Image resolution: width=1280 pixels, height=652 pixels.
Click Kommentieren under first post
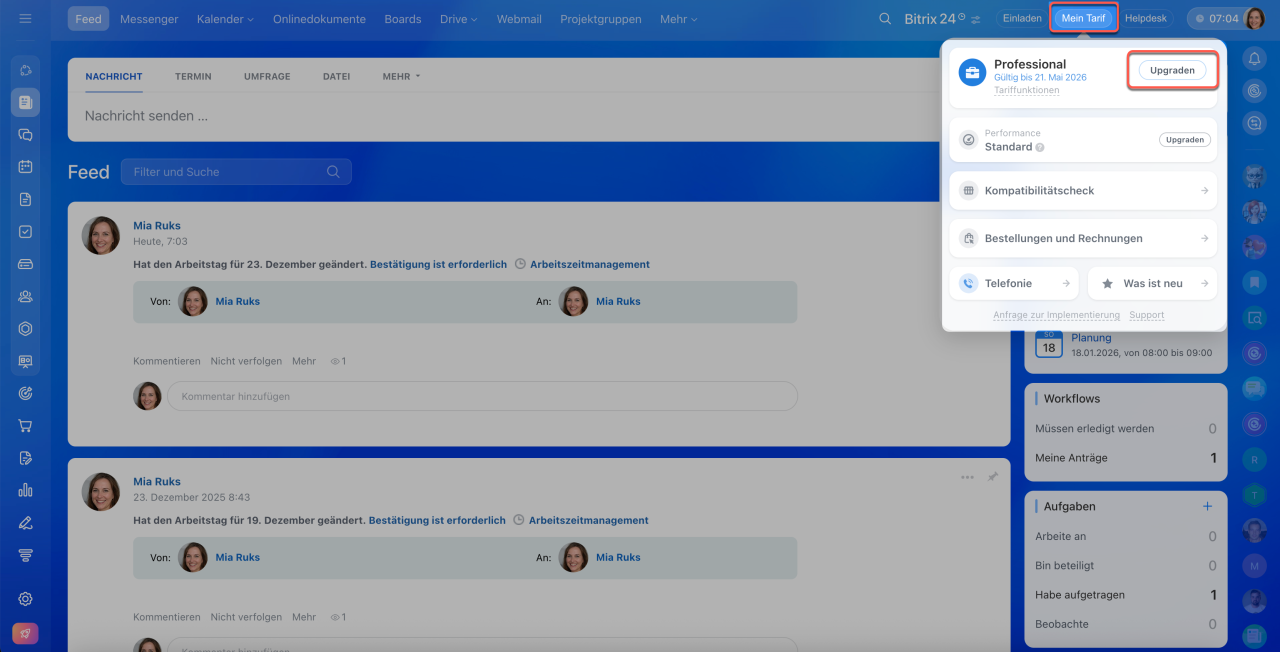coord(167,361)
